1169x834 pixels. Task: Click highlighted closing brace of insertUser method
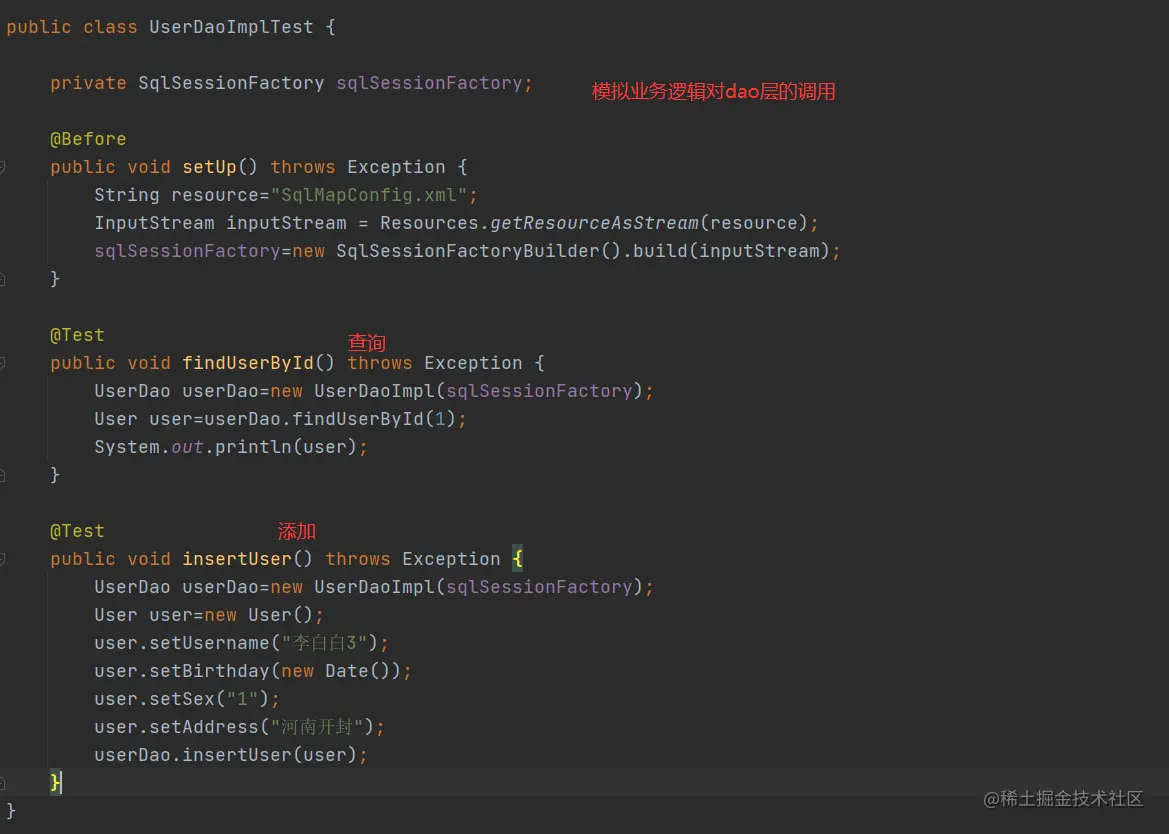tap(55, 782)
